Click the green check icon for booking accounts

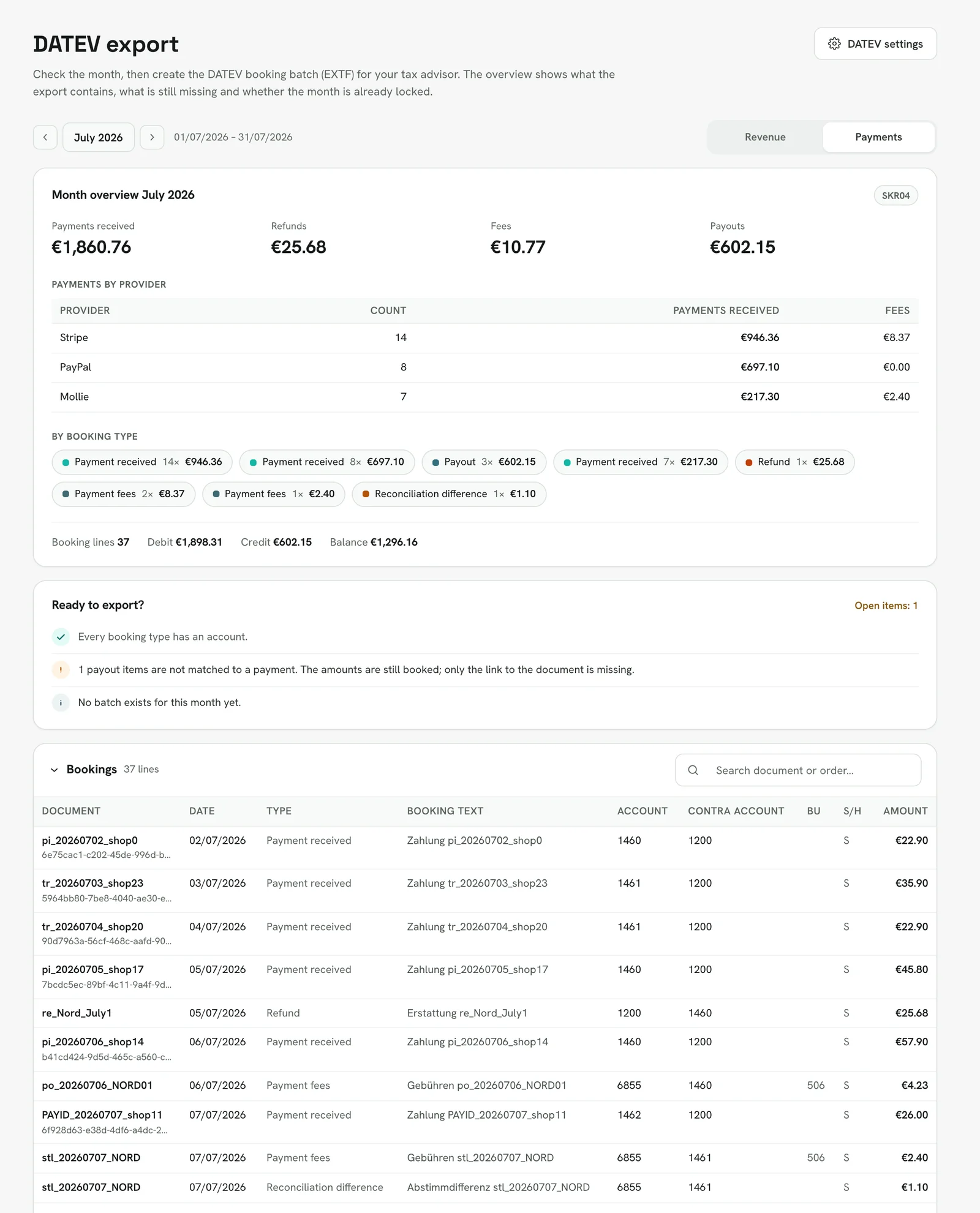tap(61, 637)
